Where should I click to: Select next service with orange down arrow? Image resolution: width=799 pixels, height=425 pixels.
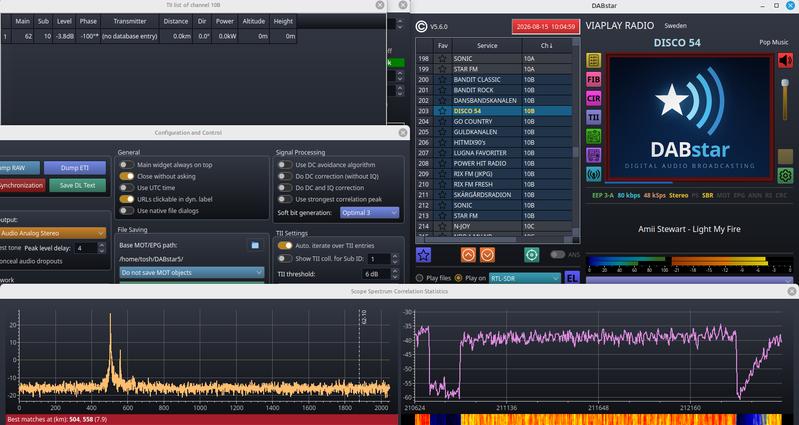487,255
